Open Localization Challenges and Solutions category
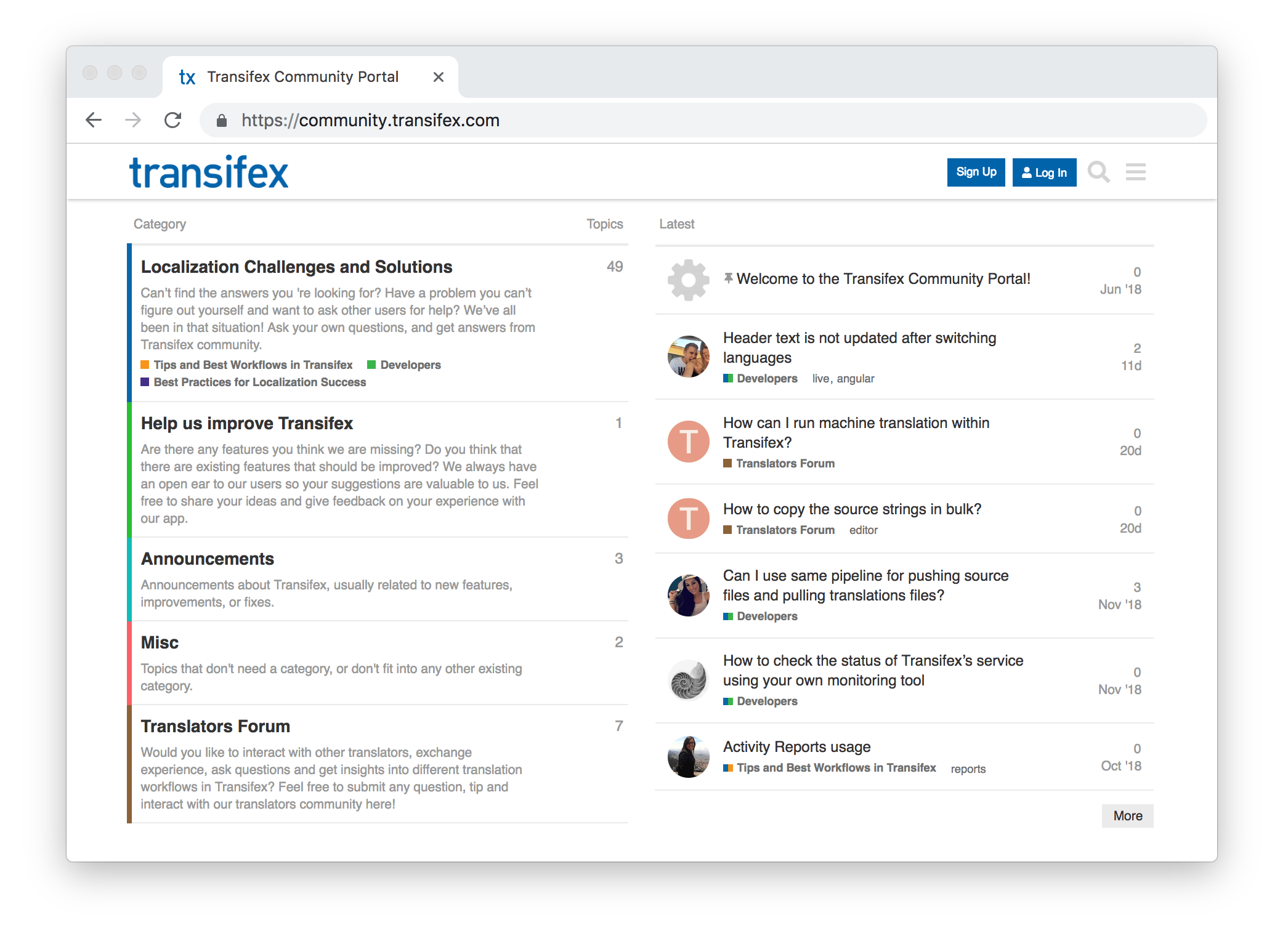1288x925 pixels. tap(296, 267)
